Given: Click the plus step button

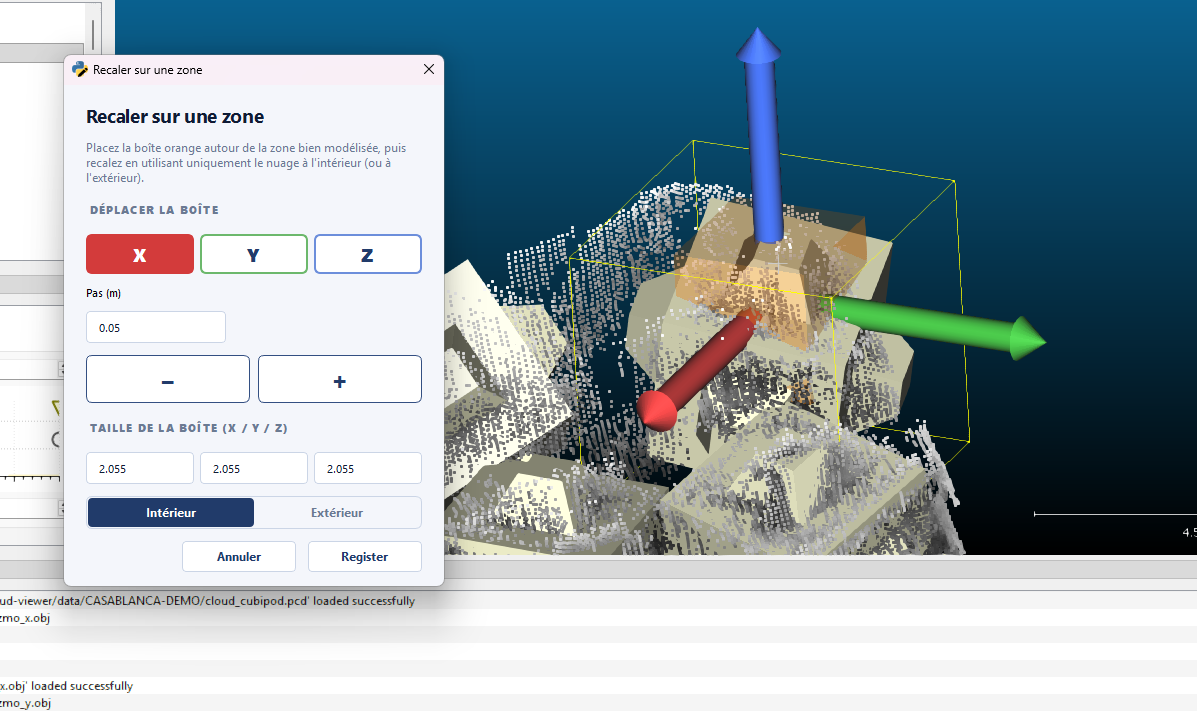Looking at the screenshot, I should point(340,379).
